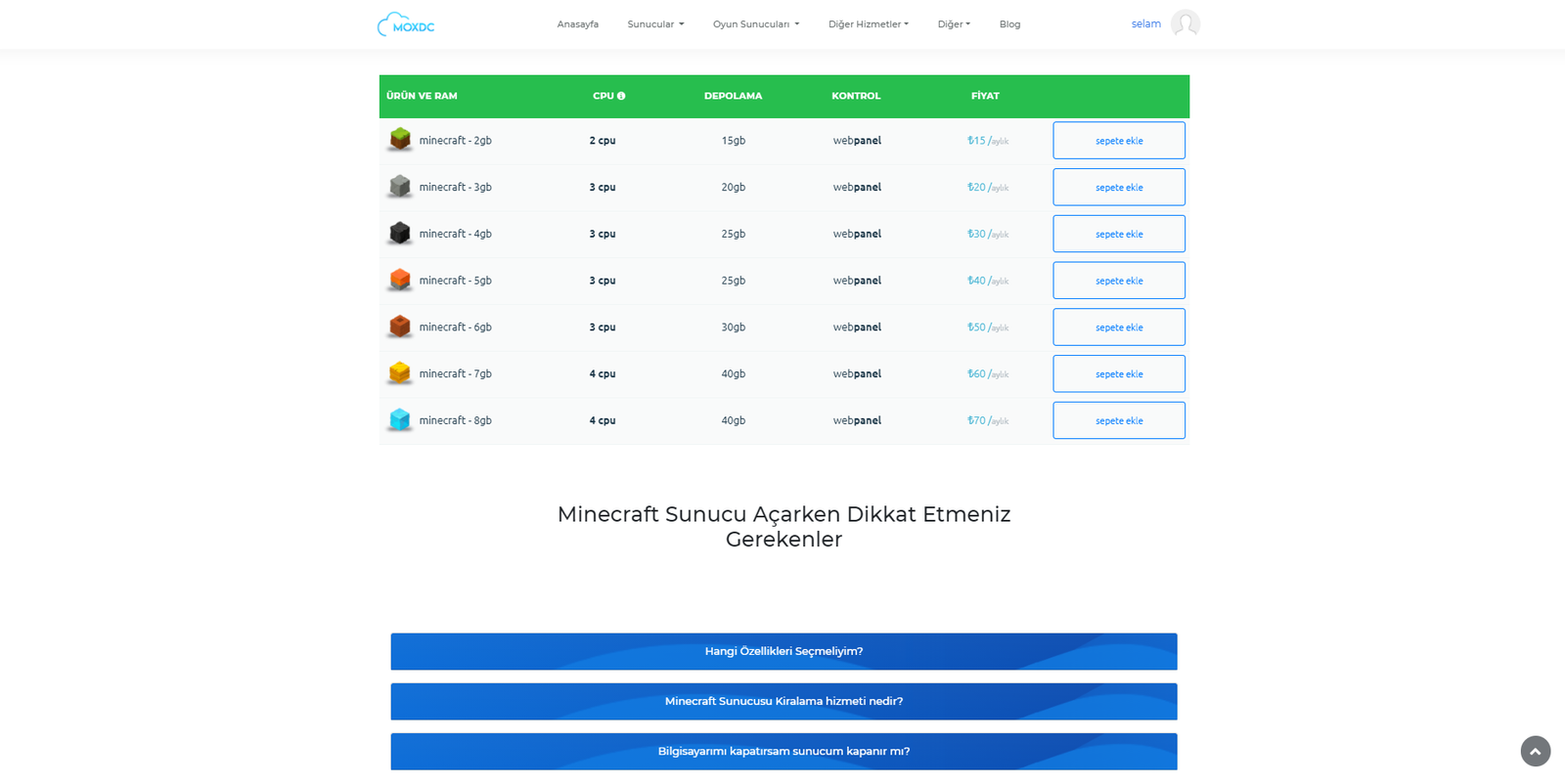Image resolution: width=1565 pixels, height=784 pixels.
Task: Click the black block icon for minecraft 4gb
Action: tap(400, 233)
